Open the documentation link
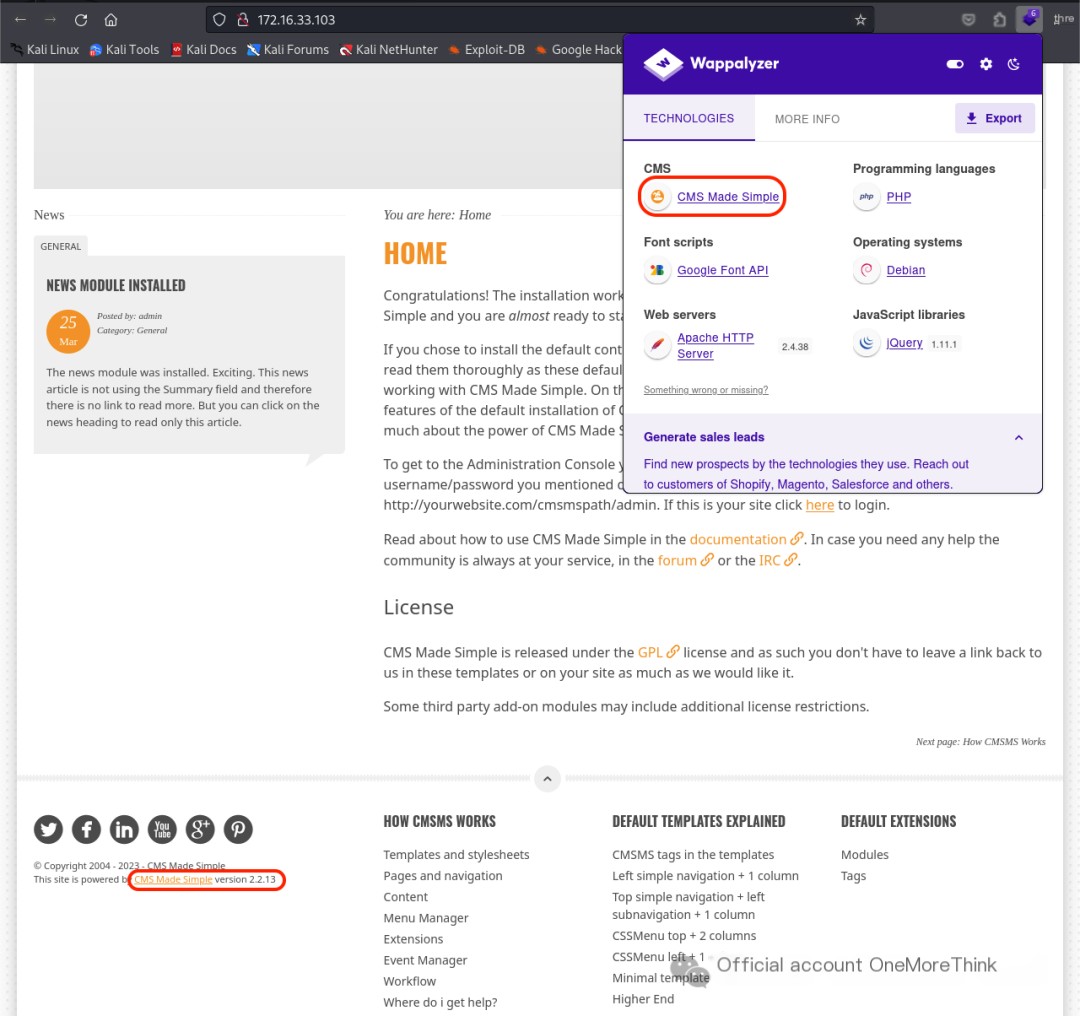The height and width of the screenshot is (1016, 1080). (x=746, y=539)
